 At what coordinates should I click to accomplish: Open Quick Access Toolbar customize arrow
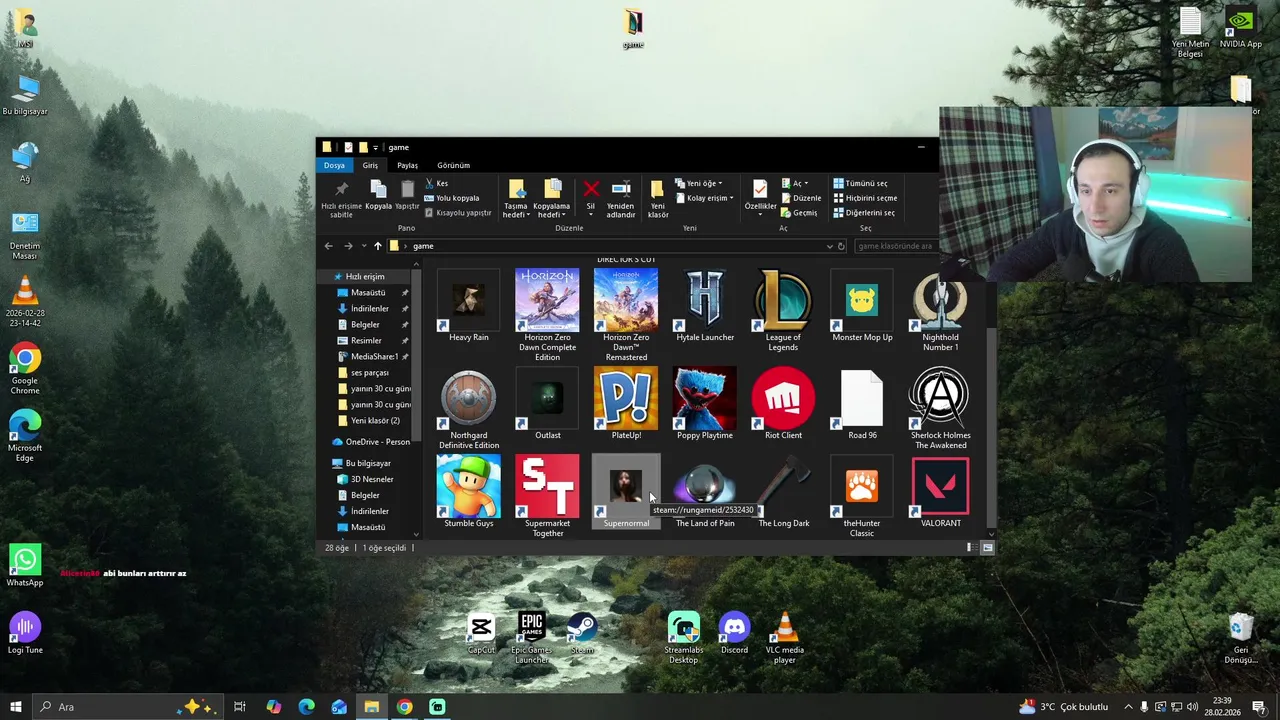375,147
